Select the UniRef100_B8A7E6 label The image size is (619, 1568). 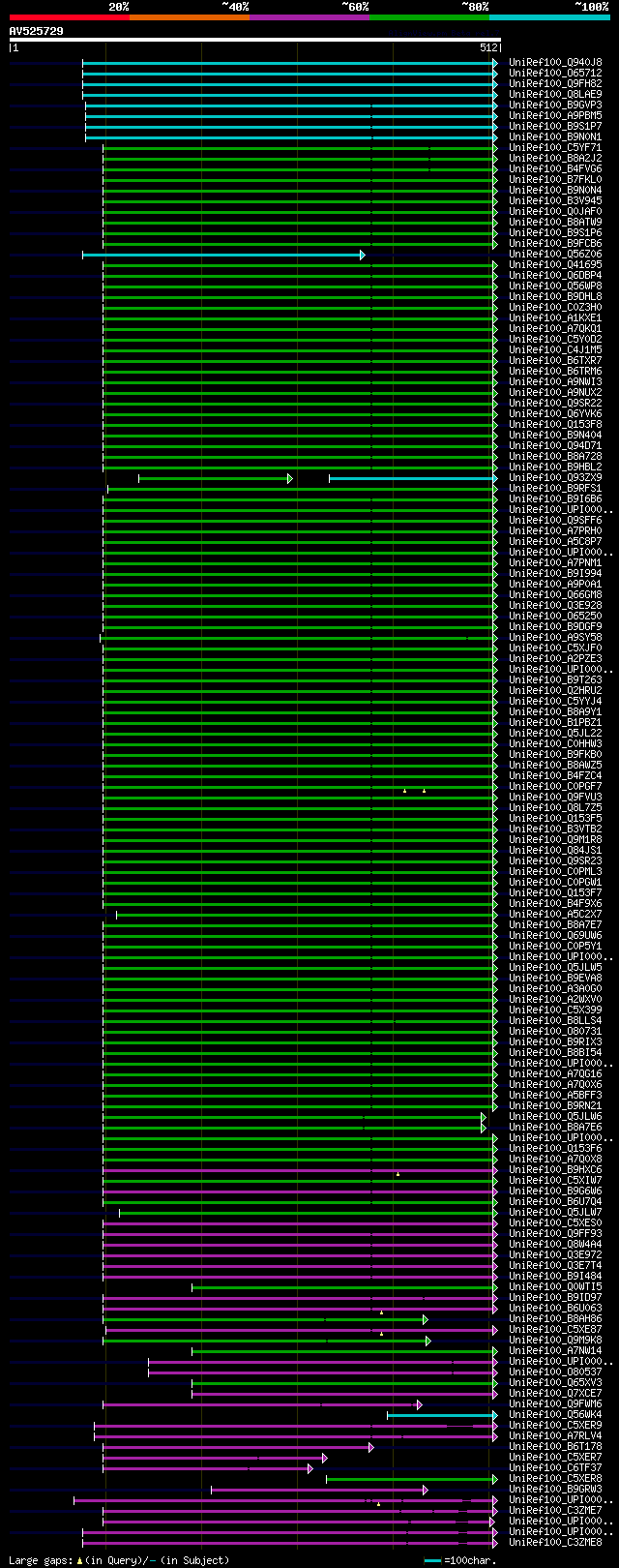click(555, 1127)
